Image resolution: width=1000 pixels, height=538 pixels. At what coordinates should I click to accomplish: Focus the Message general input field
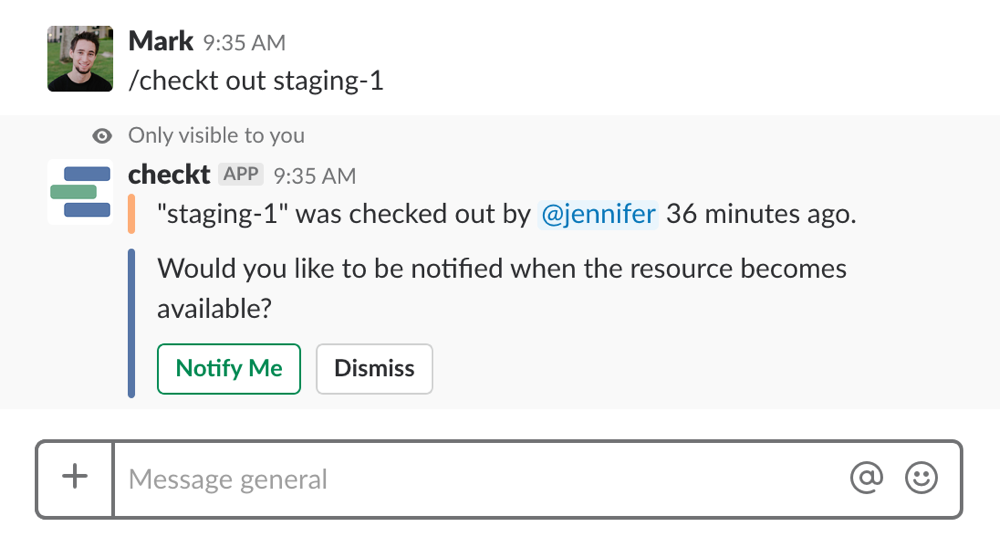click(x=480, y=479)
